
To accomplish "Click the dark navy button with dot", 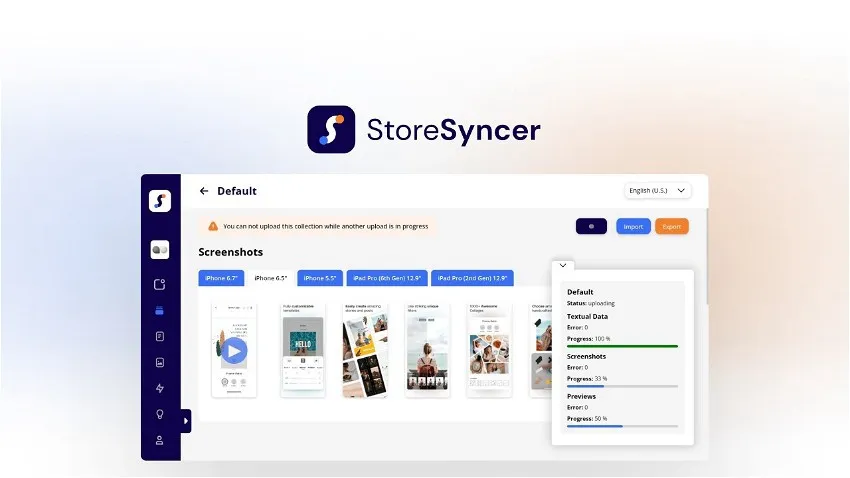I will tap(591, 227).
